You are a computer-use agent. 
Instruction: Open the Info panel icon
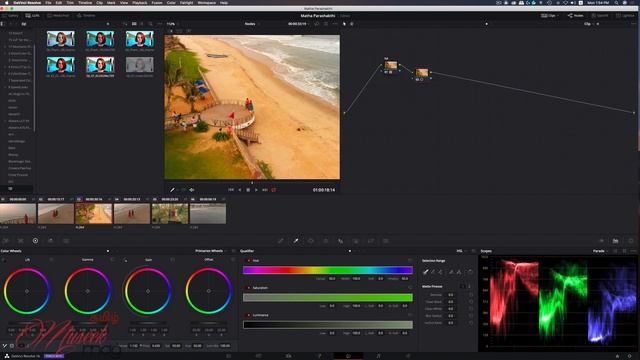(x=631, y=241)
